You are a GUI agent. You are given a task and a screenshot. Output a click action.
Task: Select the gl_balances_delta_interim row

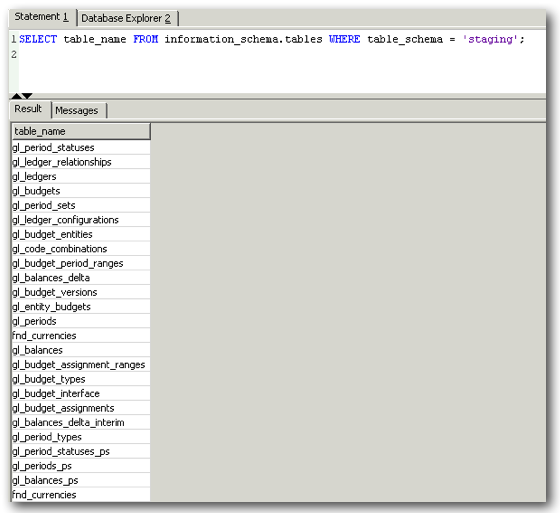(81, 422)
